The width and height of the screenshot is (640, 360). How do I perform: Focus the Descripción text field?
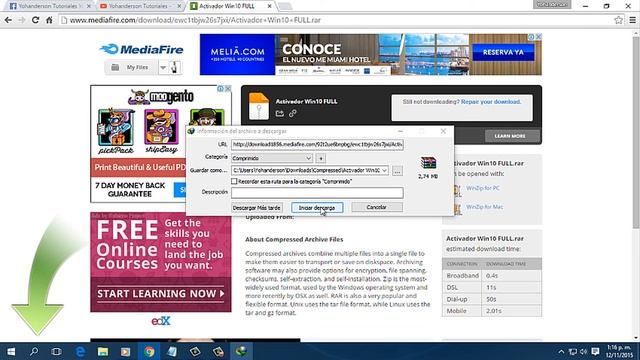click(x=317, y=192)
